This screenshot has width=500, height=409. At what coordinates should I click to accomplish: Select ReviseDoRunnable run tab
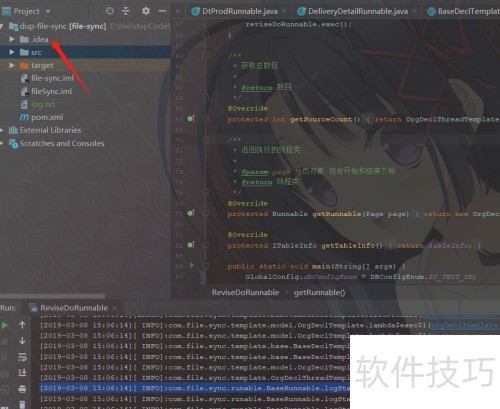coord(74,308)
